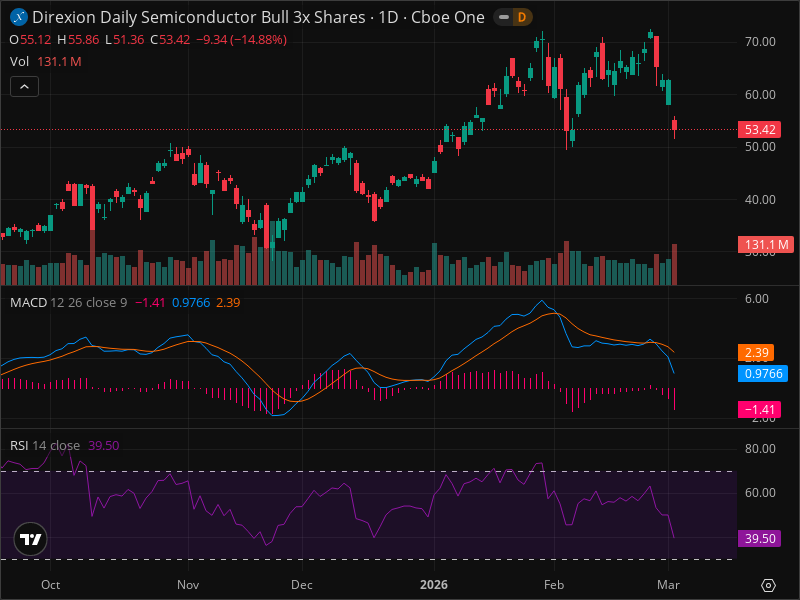Click the 131.1 M volume axis label
Screen dimensions: 800x600
[x=766, y=244]
